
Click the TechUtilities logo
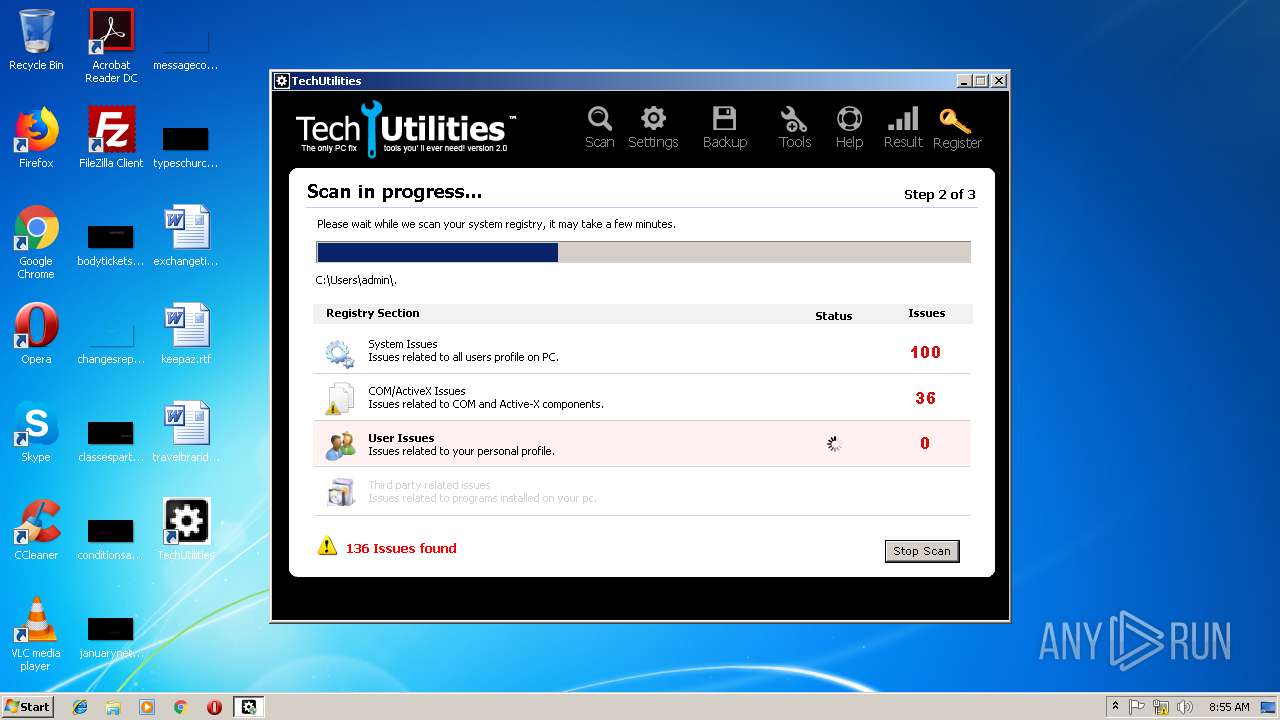pos(406,128)
